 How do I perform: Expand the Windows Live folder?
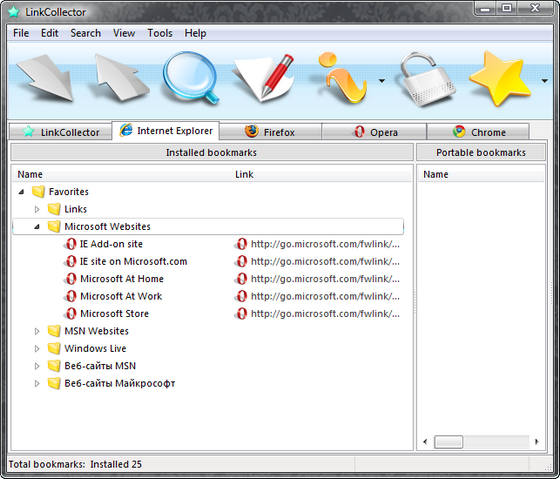tap(37, 349)
